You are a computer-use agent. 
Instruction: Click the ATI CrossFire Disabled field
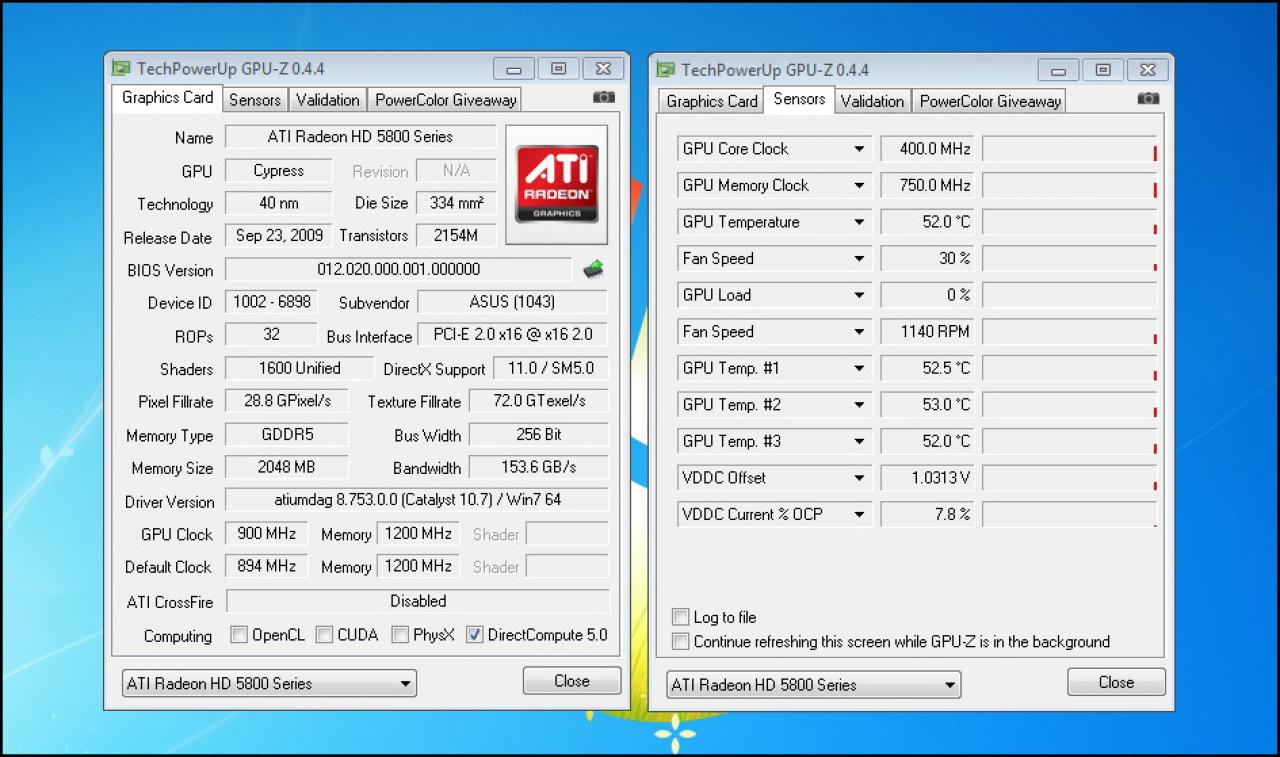[417, 601]
